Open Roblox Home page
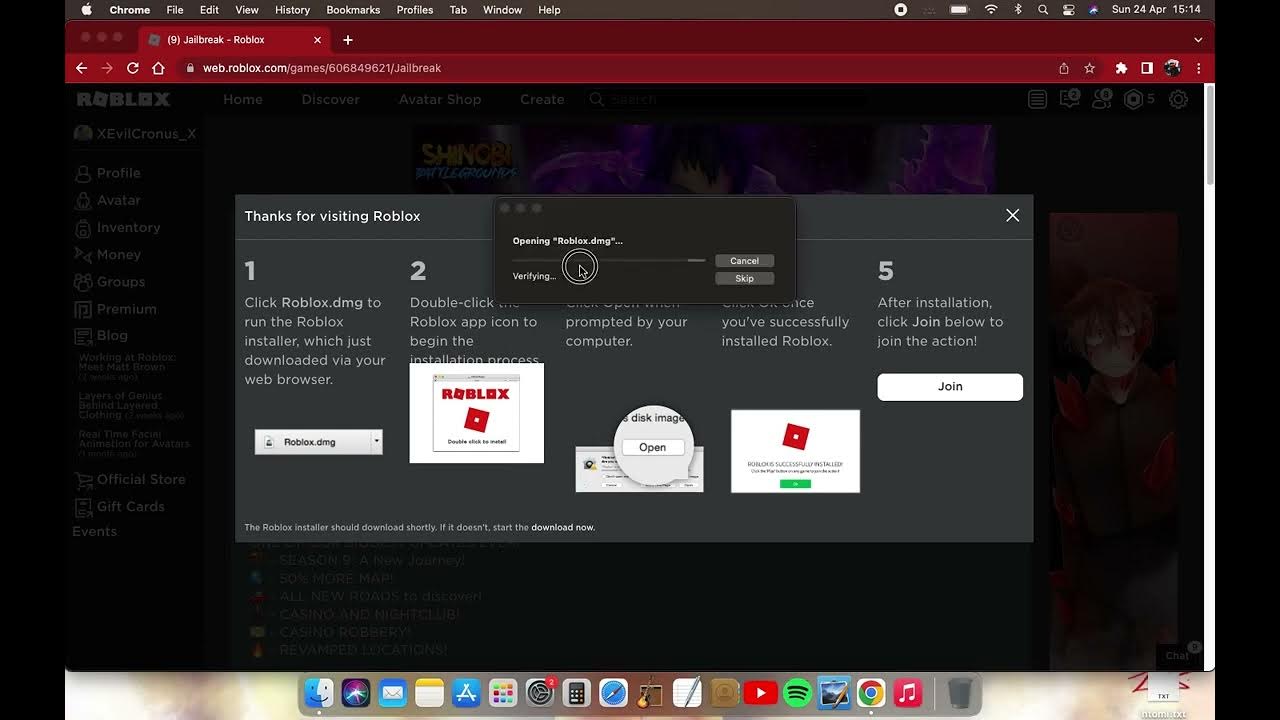The image size is (1280, 720). [x=243, y=99]
